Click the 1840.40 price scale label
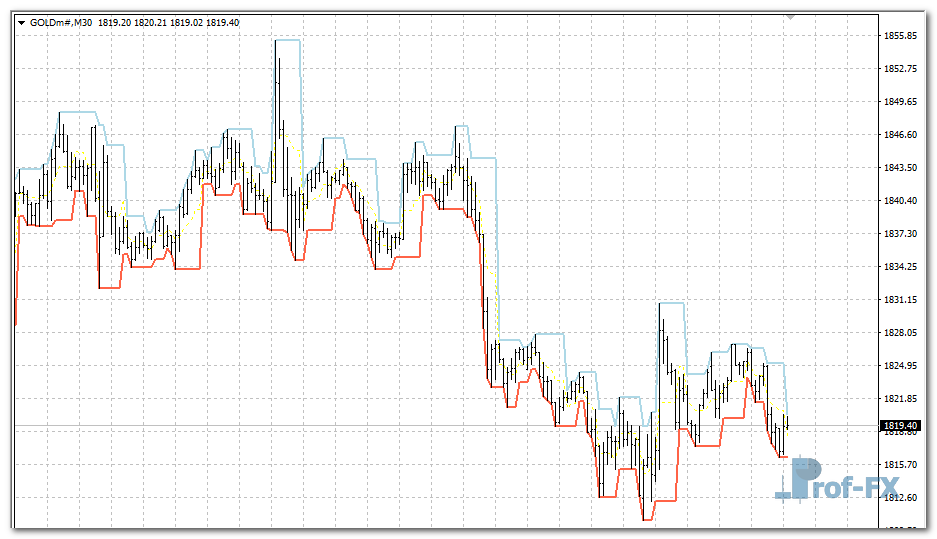The image size is (937, 539). 901,201
